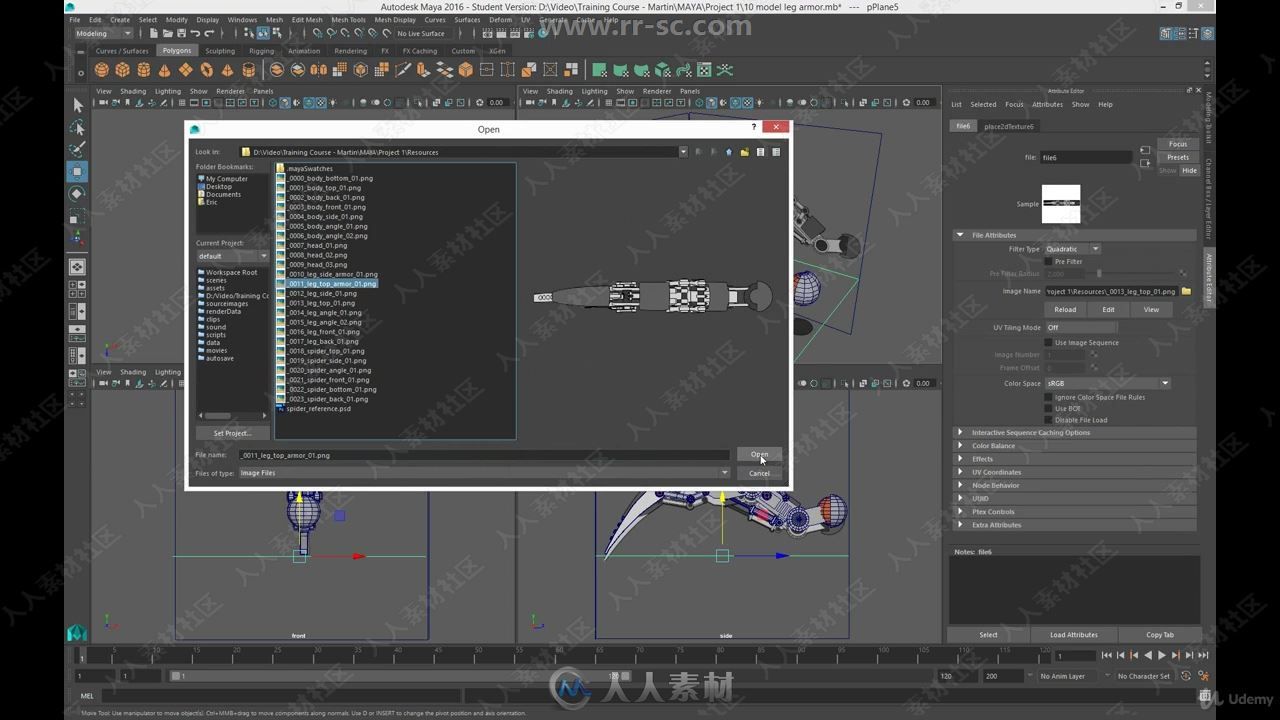Image resolution: width=1280 pixels, height=720 pixels.
Task: Click the home/project folder icon in dialog
Action: point(729,152)
